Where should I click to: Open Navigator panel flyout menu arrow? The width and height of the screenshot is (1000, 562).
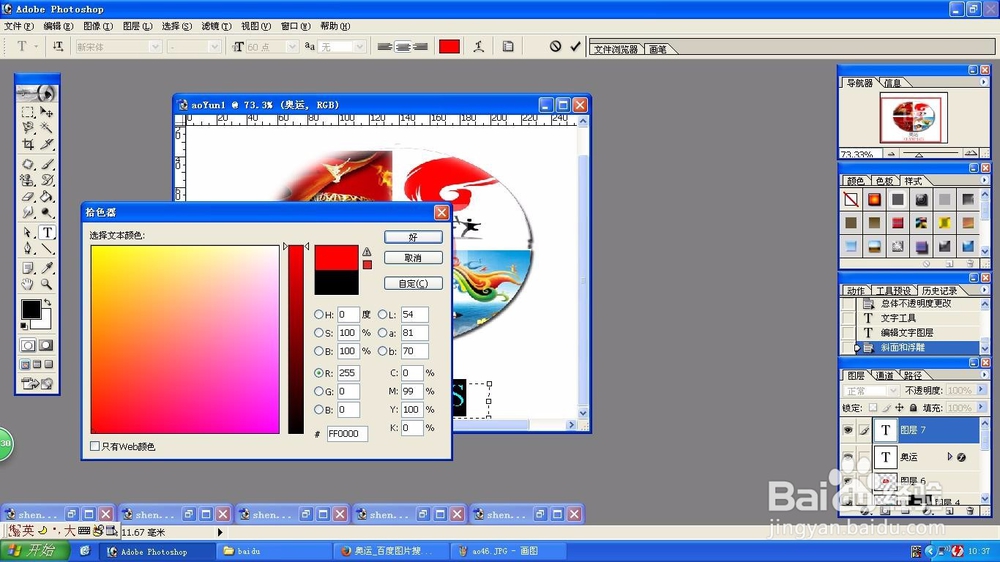point(983,82)
